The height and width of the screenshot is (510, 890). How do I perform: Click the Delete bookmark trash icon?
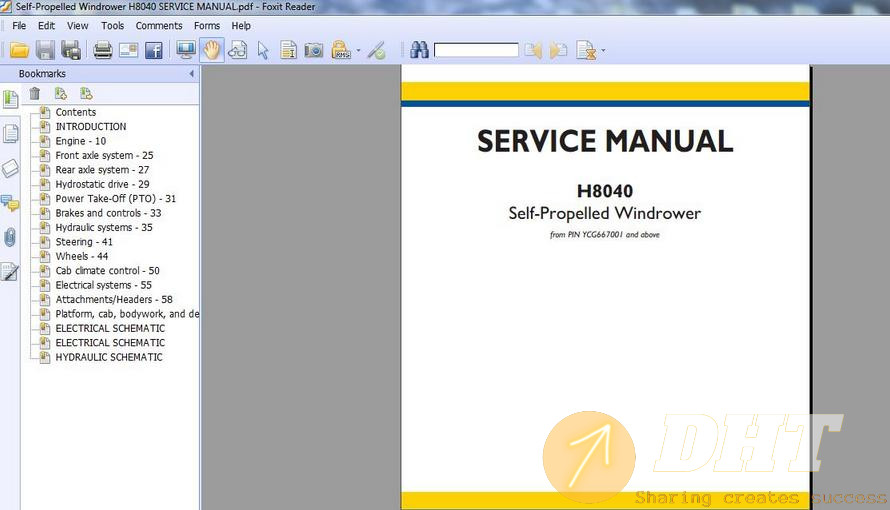(x=35, y=94)
